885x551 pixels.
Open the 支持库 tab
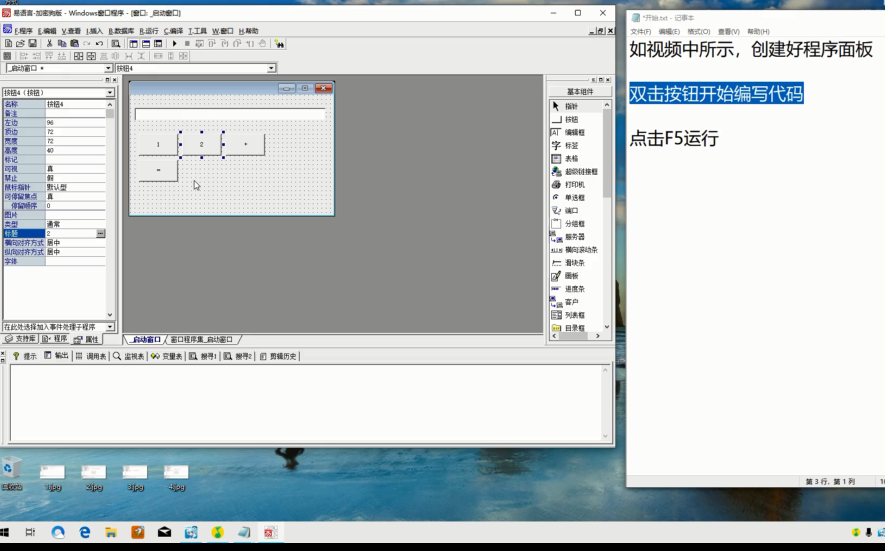pyautogui.click(x=22, y=339)
